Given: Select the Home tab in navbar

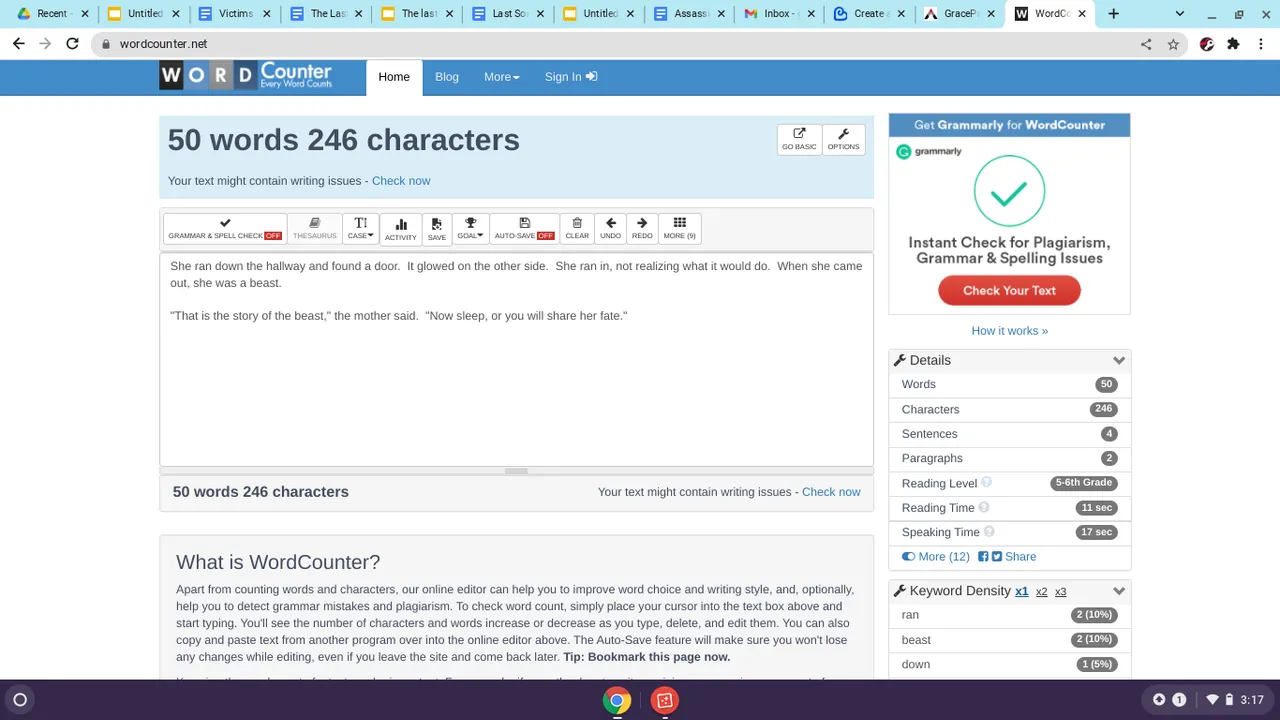Looking at the screenshot, I should [394, 77].
